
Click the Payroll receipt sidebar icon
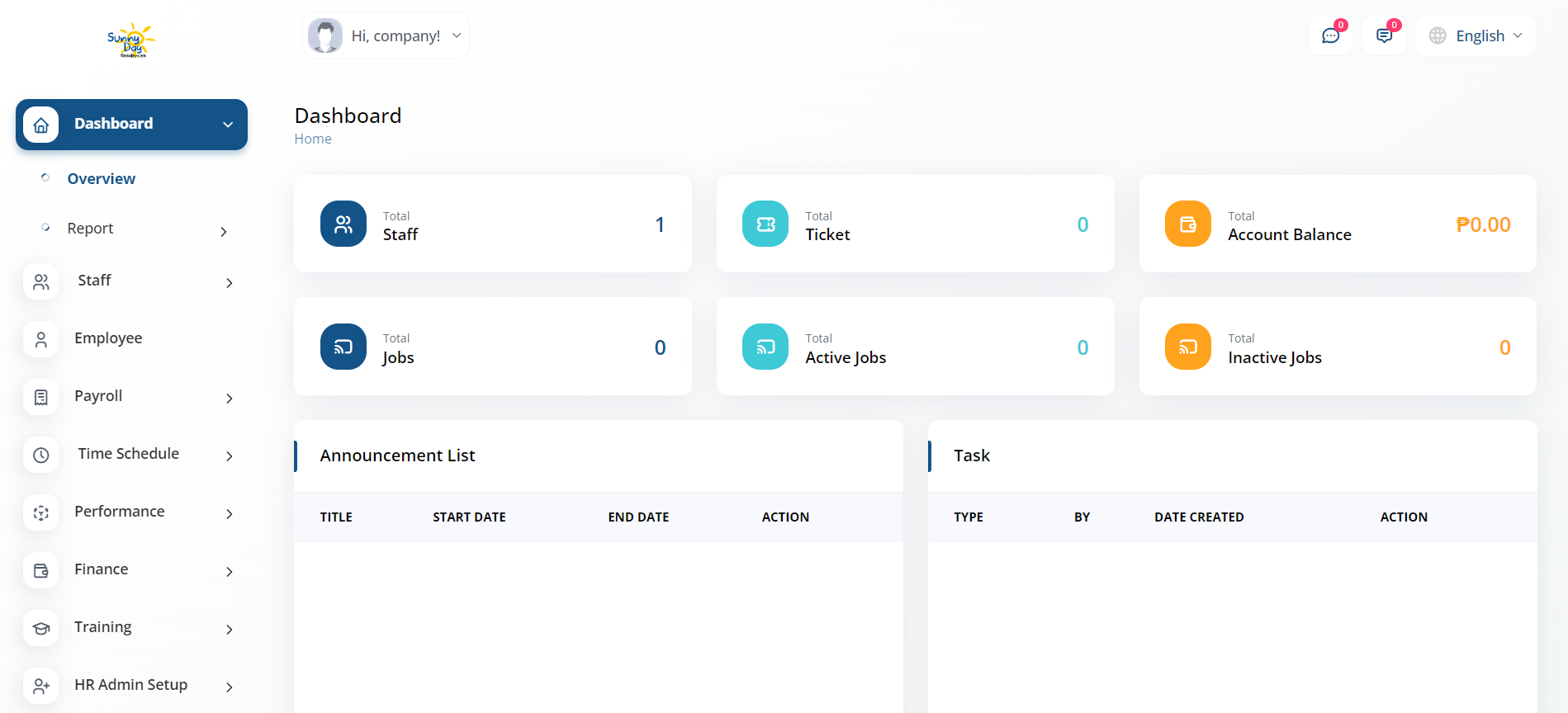coord(41,397)
